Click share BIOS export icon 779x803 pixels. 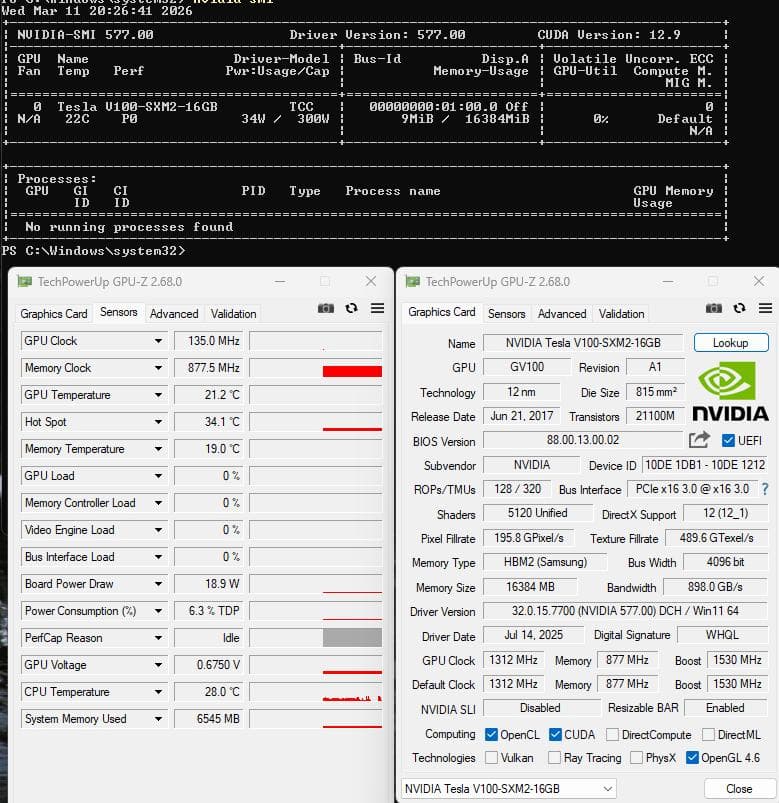(x=700, y=440)
